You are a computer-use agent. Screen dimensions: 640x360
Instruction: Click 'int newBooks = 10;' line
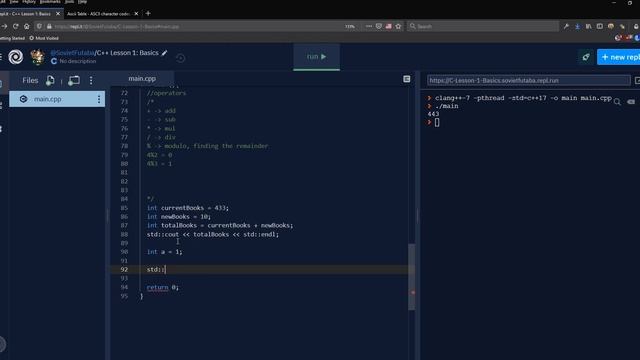179,217
